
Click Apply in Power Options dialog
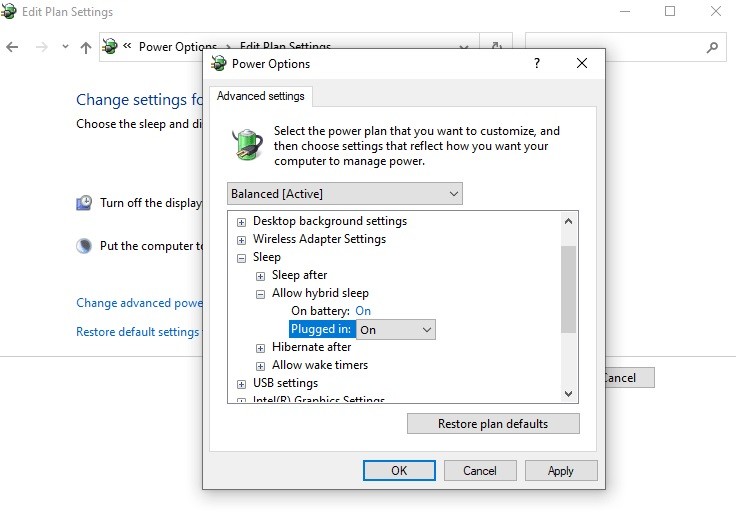click(x=561, y=470)
